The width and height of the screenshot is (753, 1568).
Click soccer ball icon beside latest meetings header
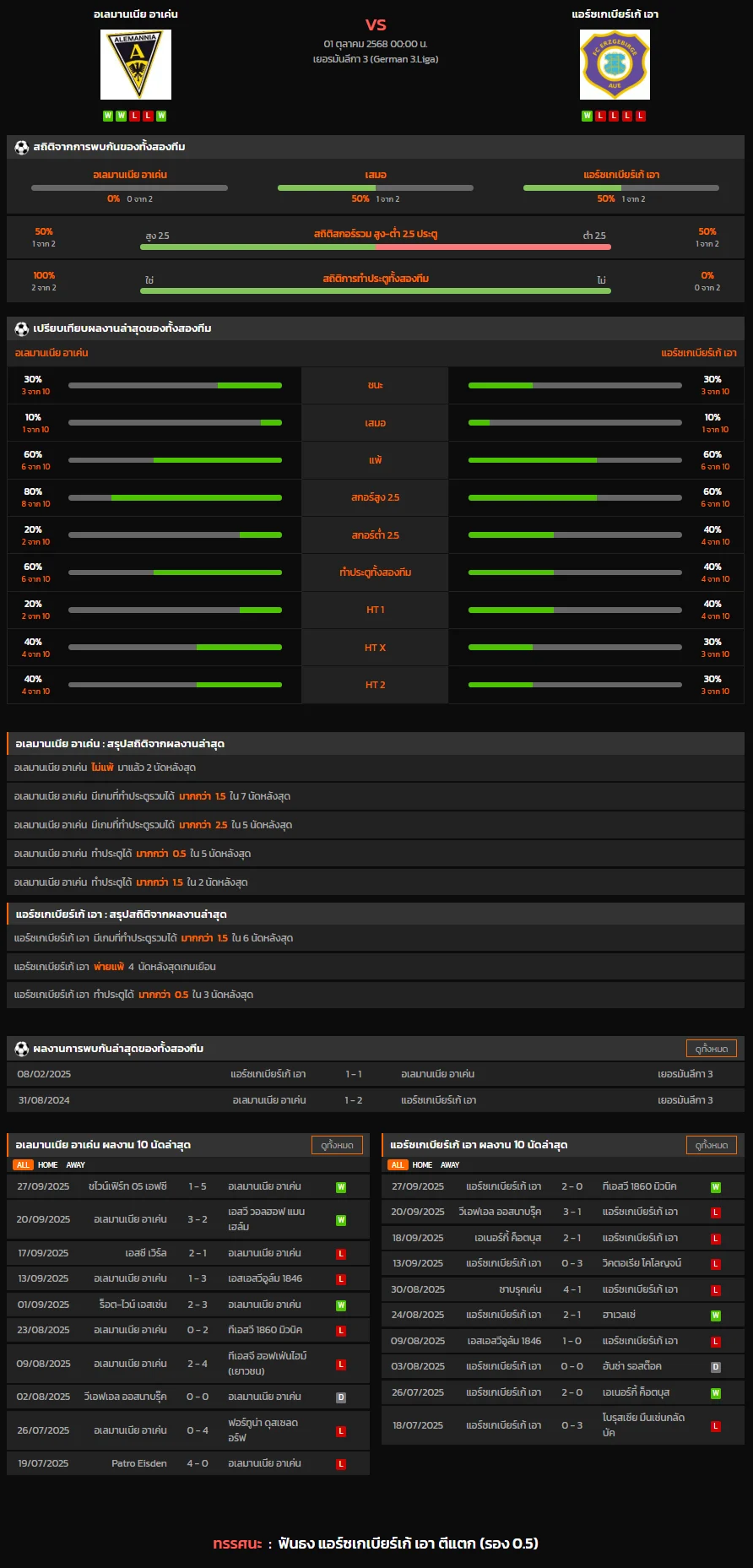click(x=22, y=1049)
